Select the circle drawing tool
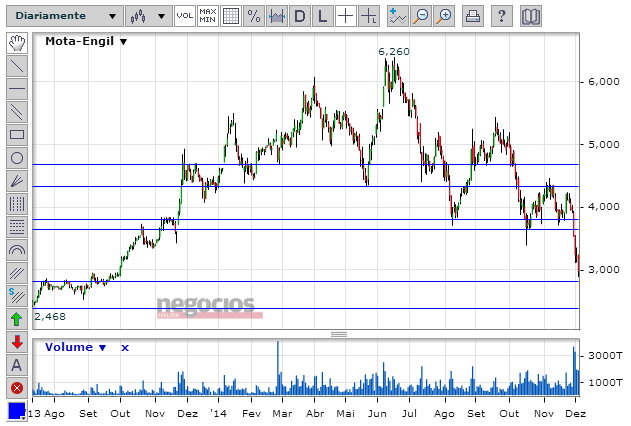 [17, 158]
